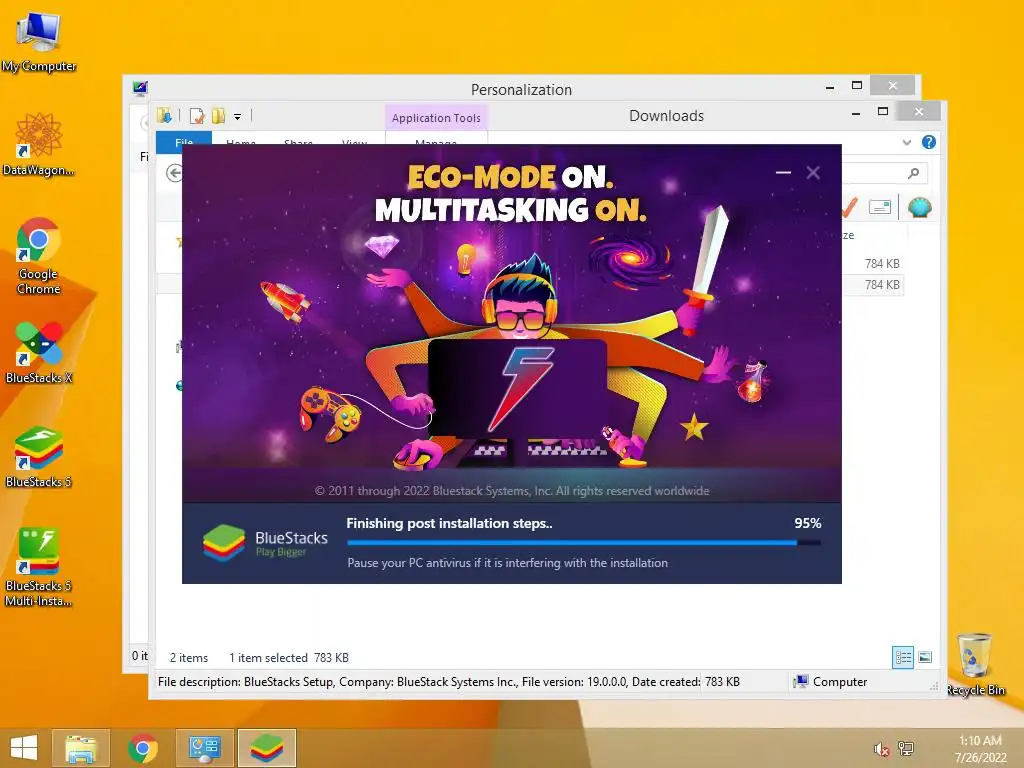The width and height of the screenshot is (1024, 768).
Task: Click the Windows Start button
Action: coord(24,748)
